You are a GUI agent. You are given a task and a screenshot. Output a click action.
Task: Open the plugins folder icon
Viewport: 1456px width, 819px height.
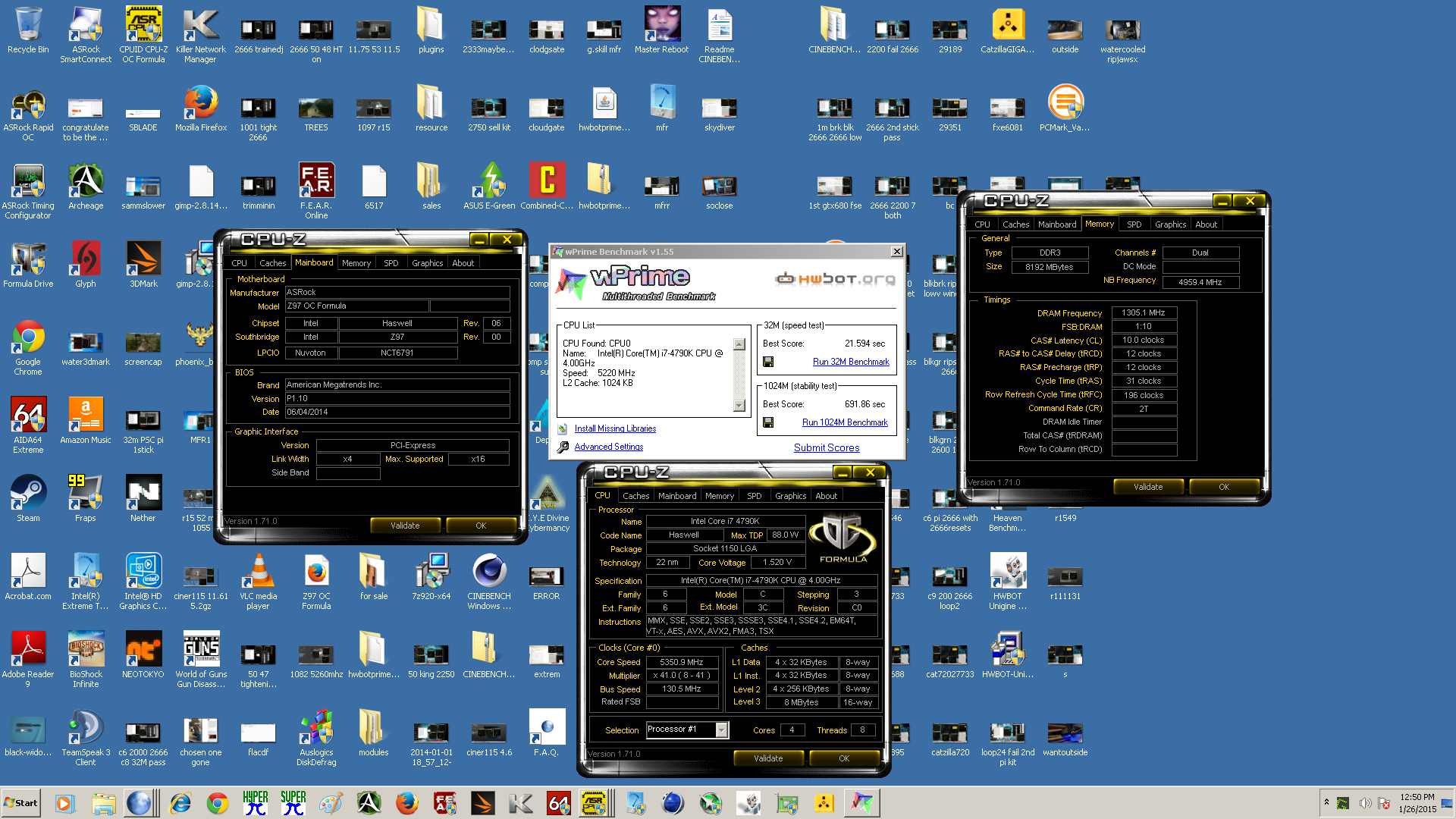[431, 30]
